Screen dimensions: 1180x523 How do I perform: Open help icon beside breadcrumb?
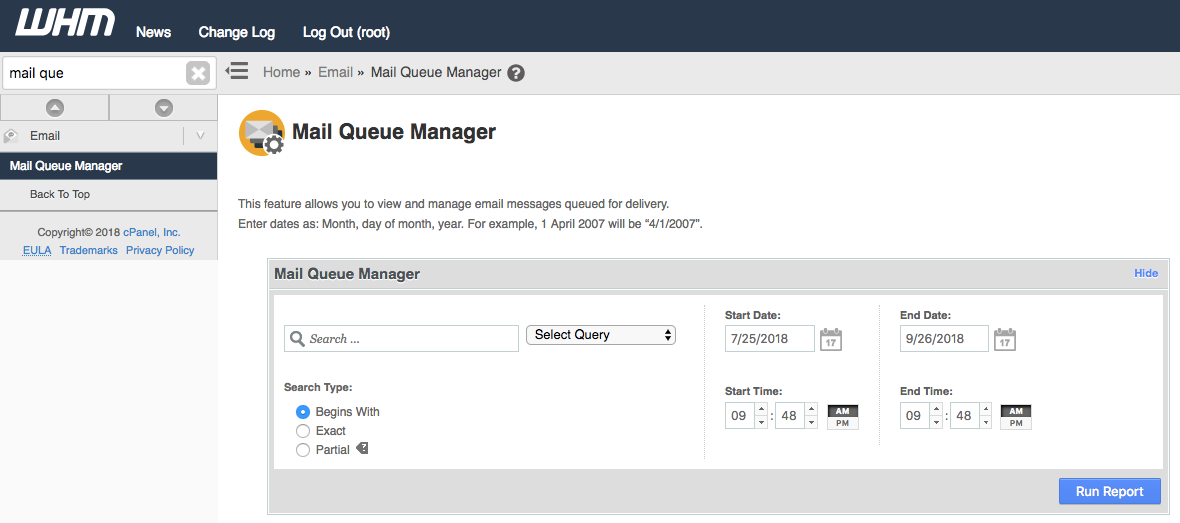tap(515, 73)
